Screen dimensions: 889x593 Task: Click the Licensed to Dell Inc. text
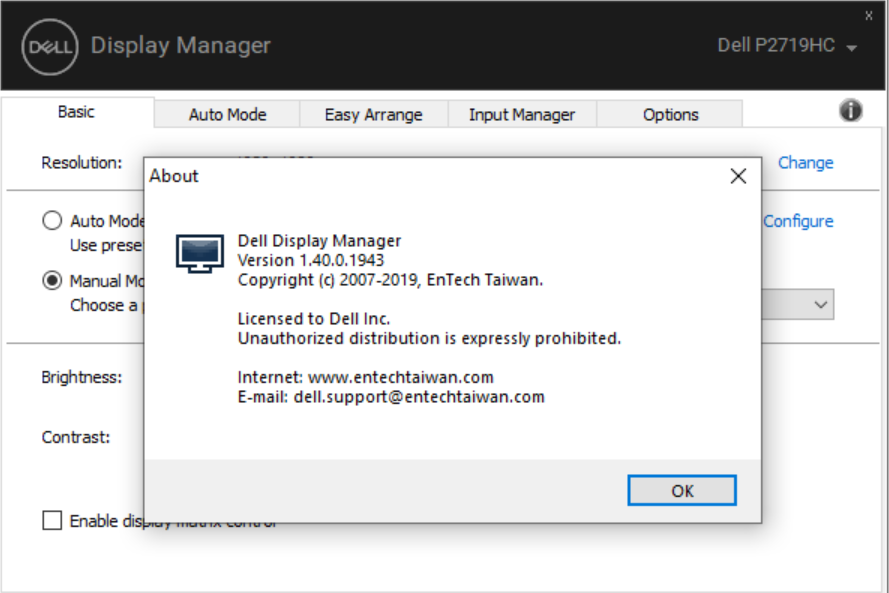pos(314,319)
